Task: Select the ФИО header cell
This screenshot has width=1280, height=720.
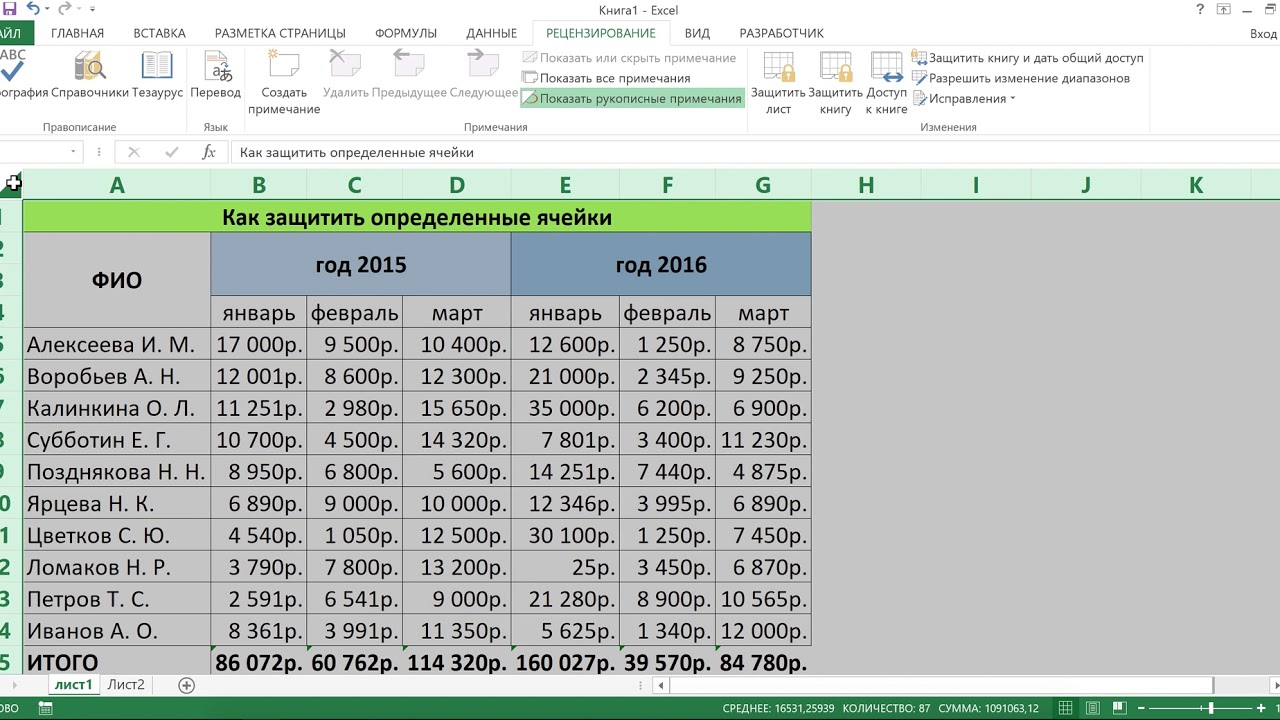Action: (x=117, y=280)
